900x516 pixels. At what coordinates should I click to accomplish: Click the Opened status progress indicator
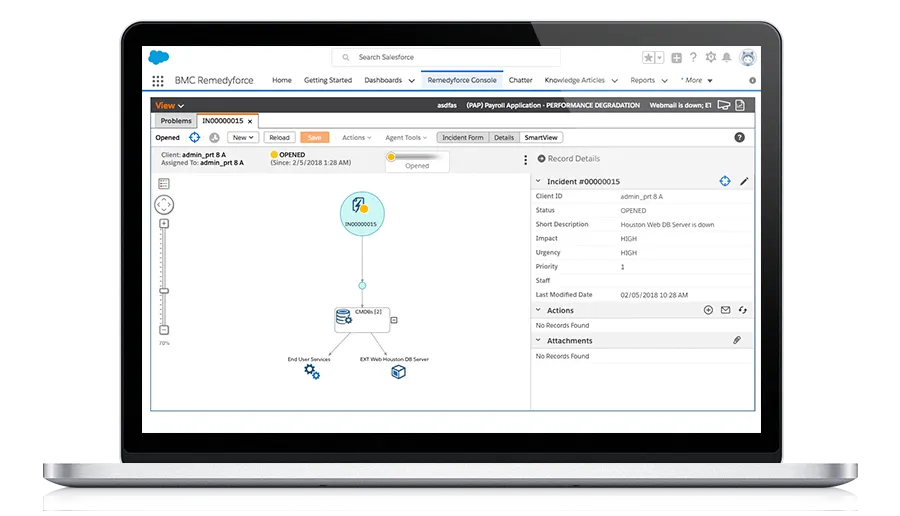pos(417,161)
